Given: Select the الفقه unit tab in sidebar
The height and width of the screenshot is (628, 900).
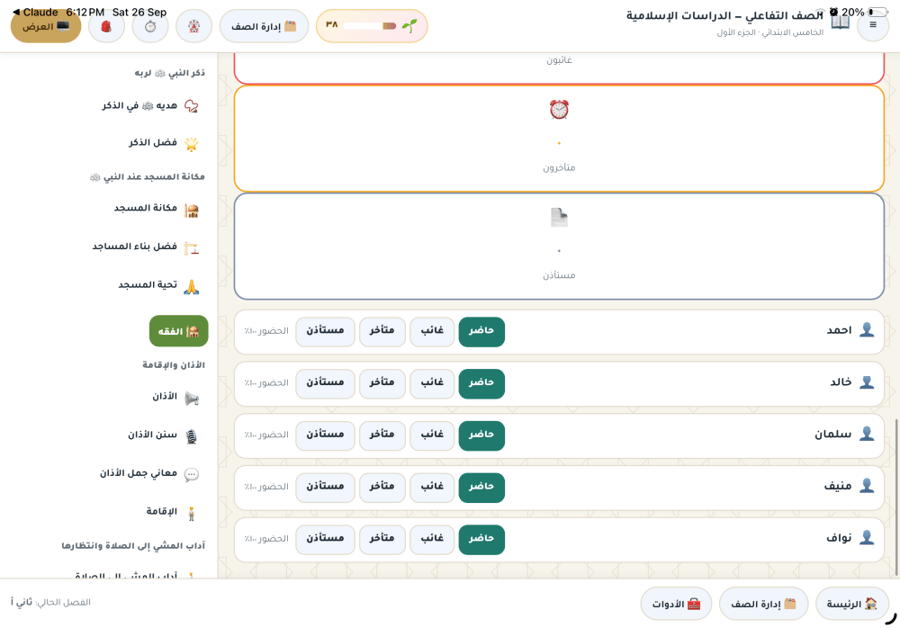Looking at the screenshot, I should (179, 331).
